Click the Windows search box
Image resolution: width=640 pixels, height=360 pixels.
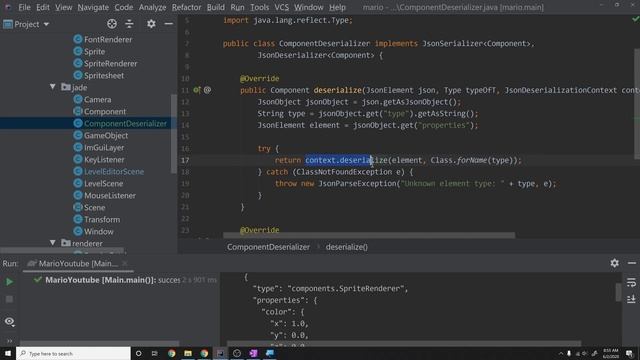point(73,353)
